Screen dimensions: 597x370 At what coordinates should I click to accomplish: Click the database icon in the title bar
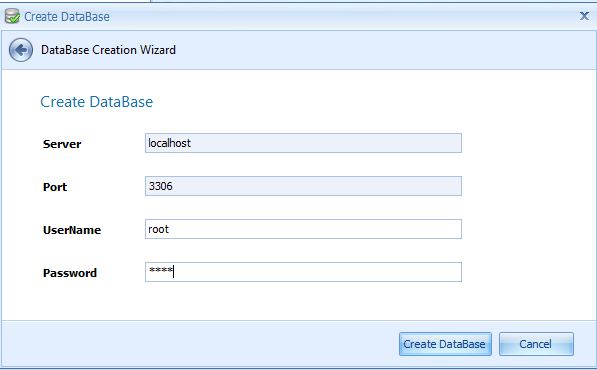12,16
